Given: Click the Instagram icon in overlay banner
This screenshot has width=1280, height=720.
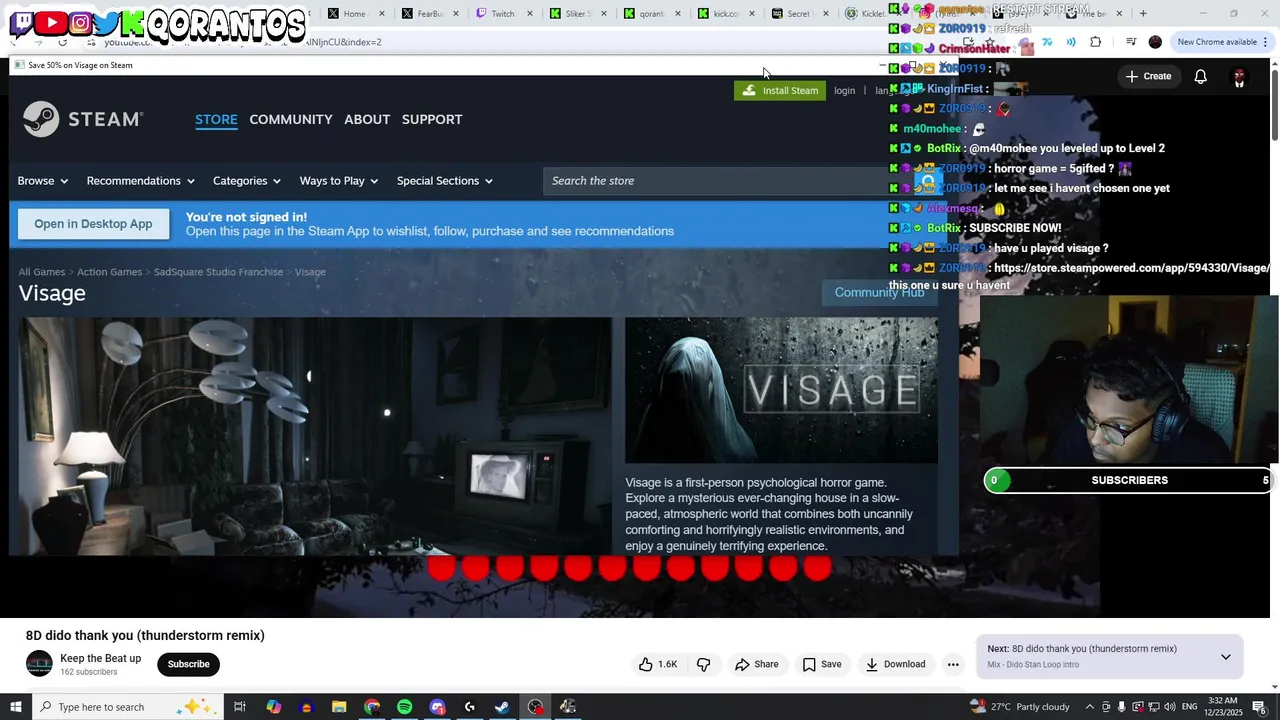Looking at the screenshot, I should pyautogui.click(x=81, y=22).
